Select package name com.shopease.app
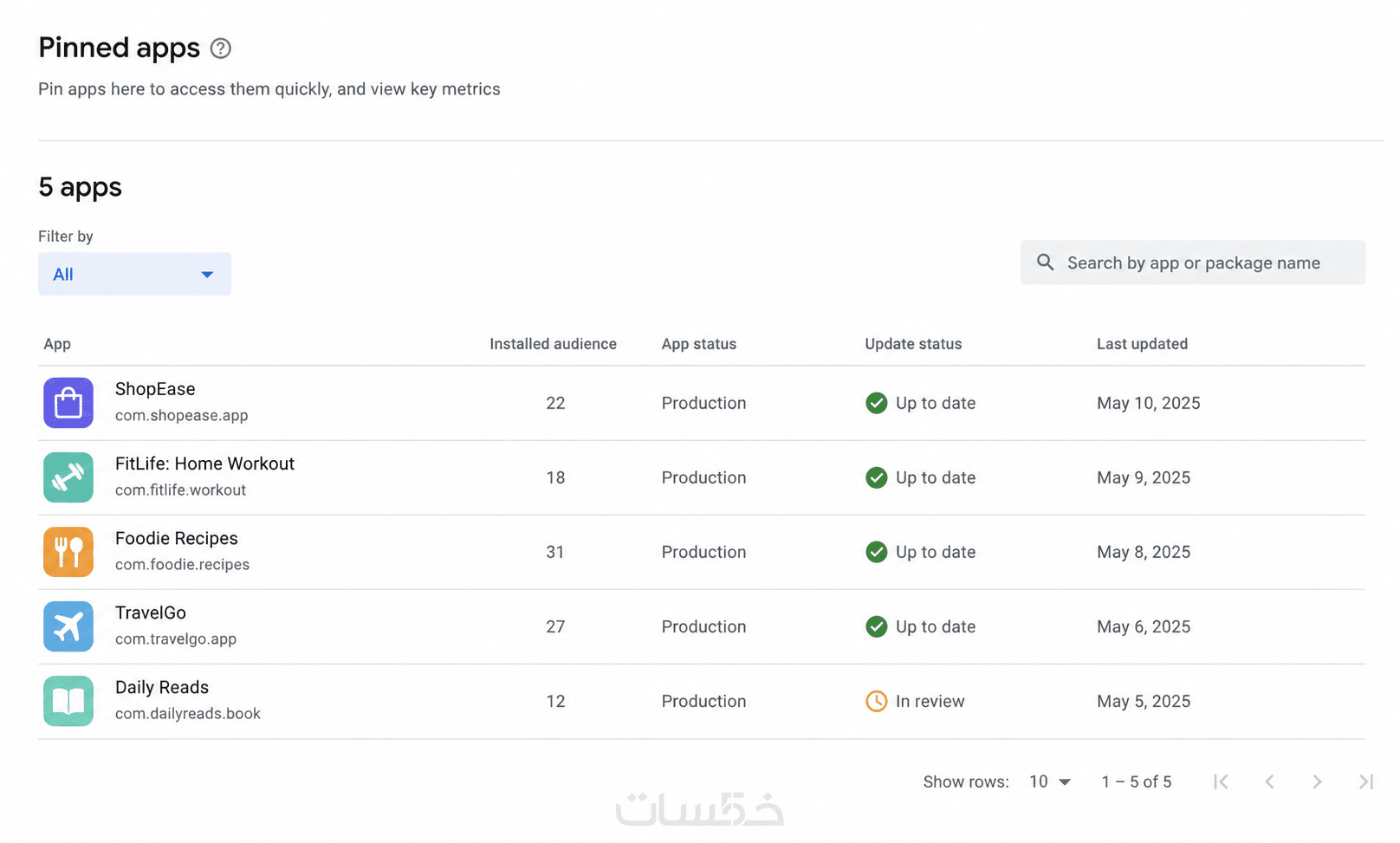Image resolution: width=1400 pixels, height=843 pixels. point(182,415)
